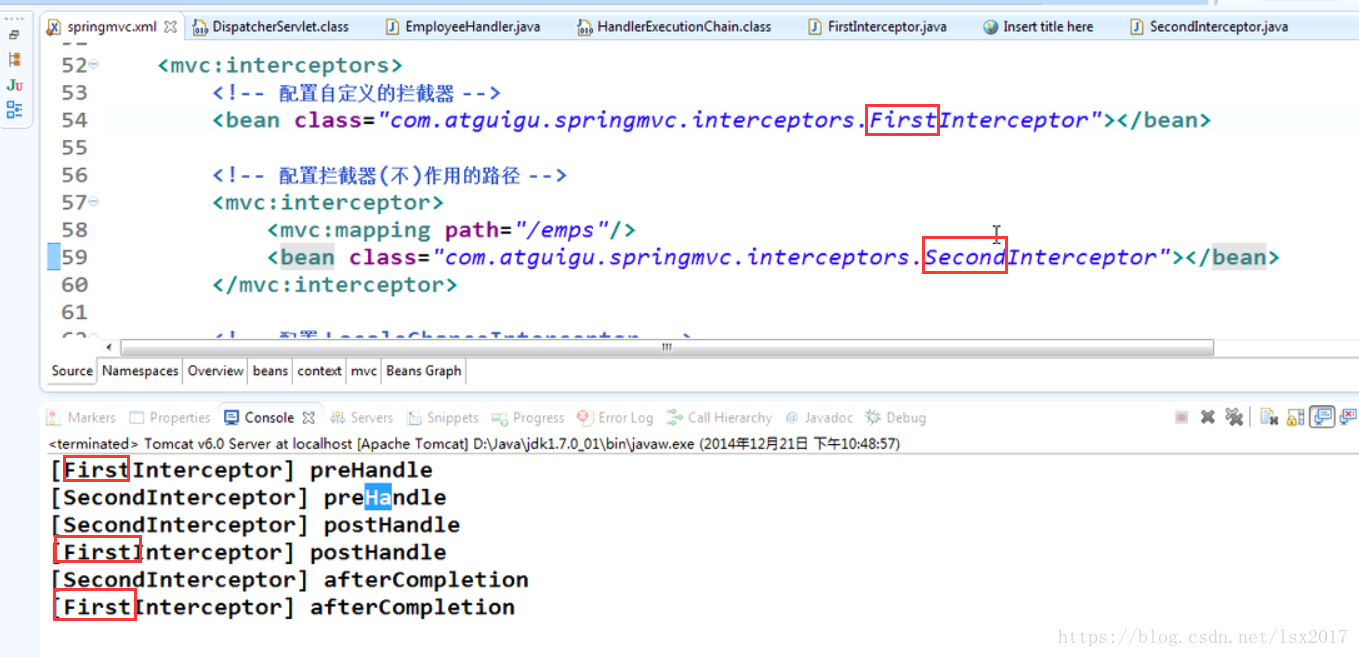Select the Source tab of the XML editor
Screen dimensions: 1359x657
click(72, 371)
